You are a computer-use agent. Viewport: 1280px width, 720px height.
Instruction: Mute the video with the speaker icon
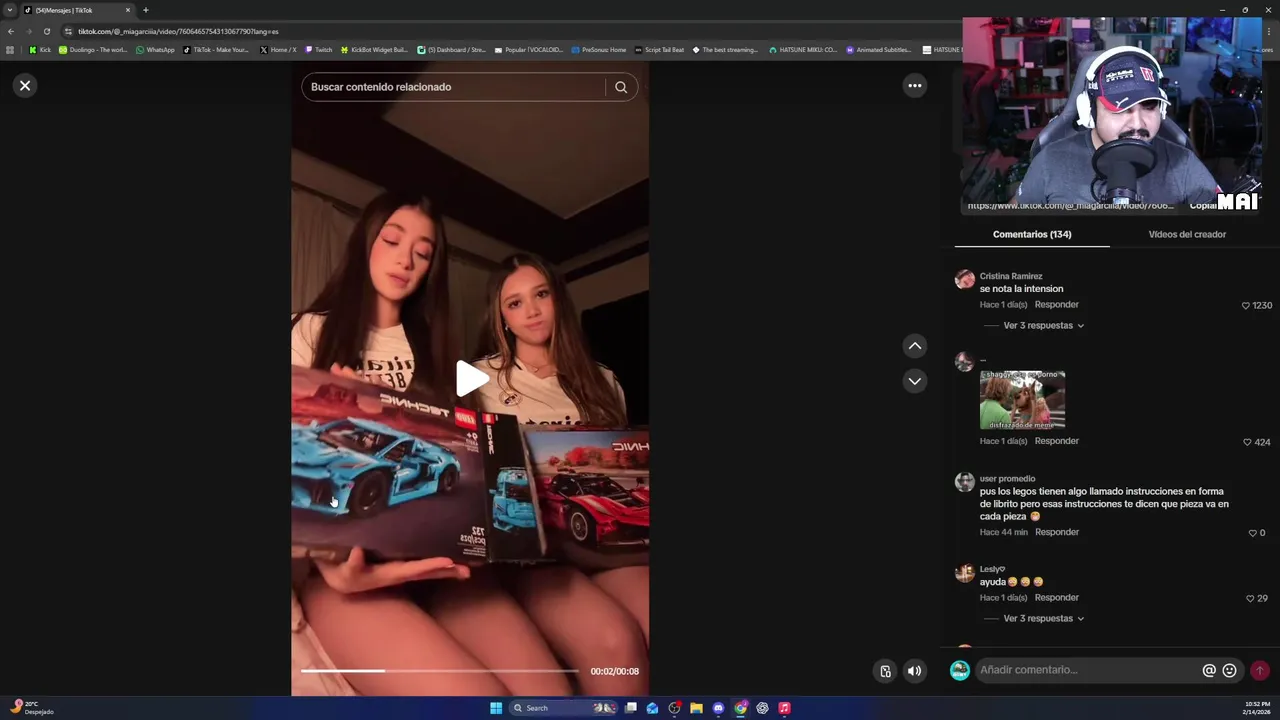pos(914,671)
